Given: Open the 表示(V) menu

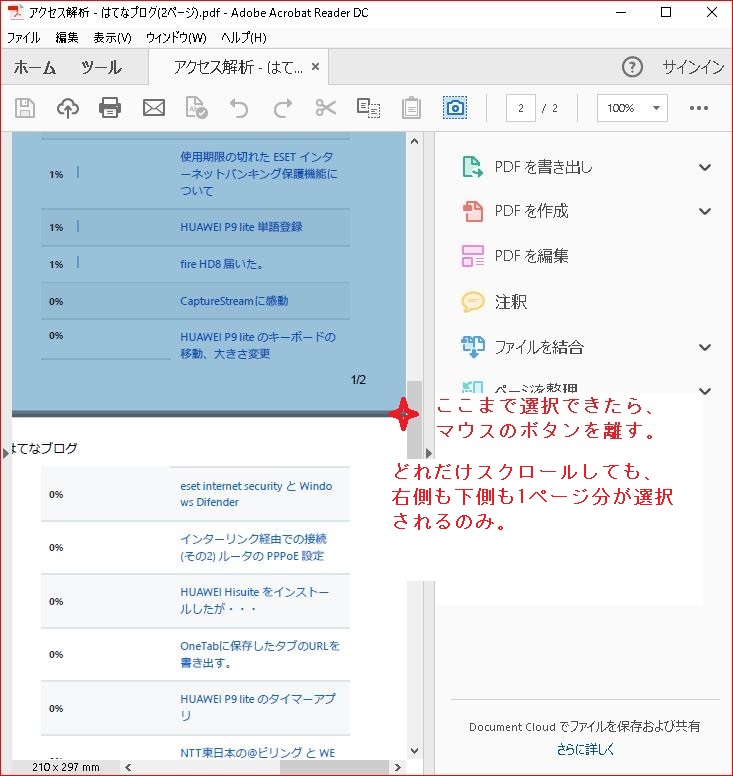Looking at the screenshot, I should pos(112,38).
